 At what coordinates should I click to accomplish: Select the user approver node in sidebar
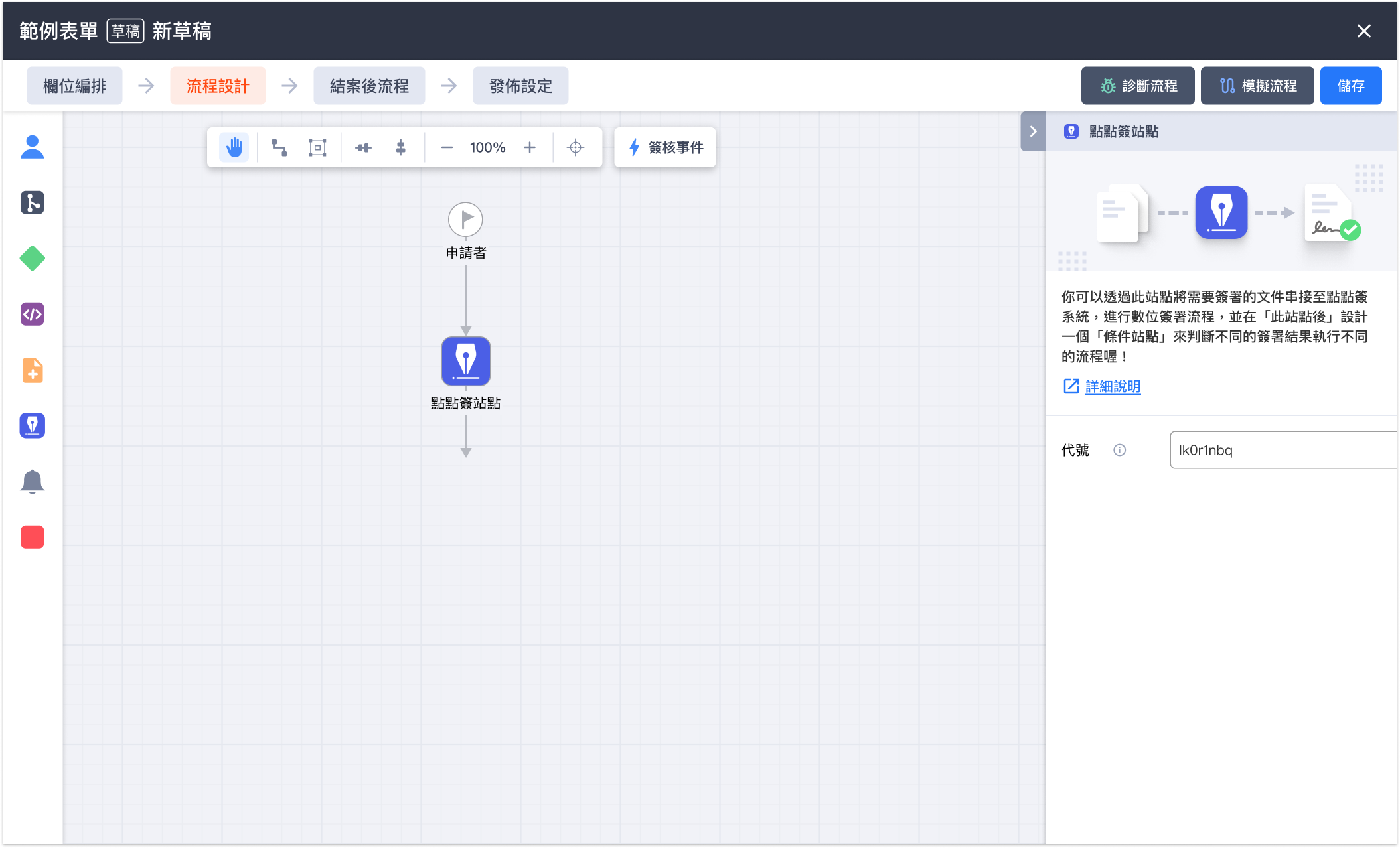32,147
